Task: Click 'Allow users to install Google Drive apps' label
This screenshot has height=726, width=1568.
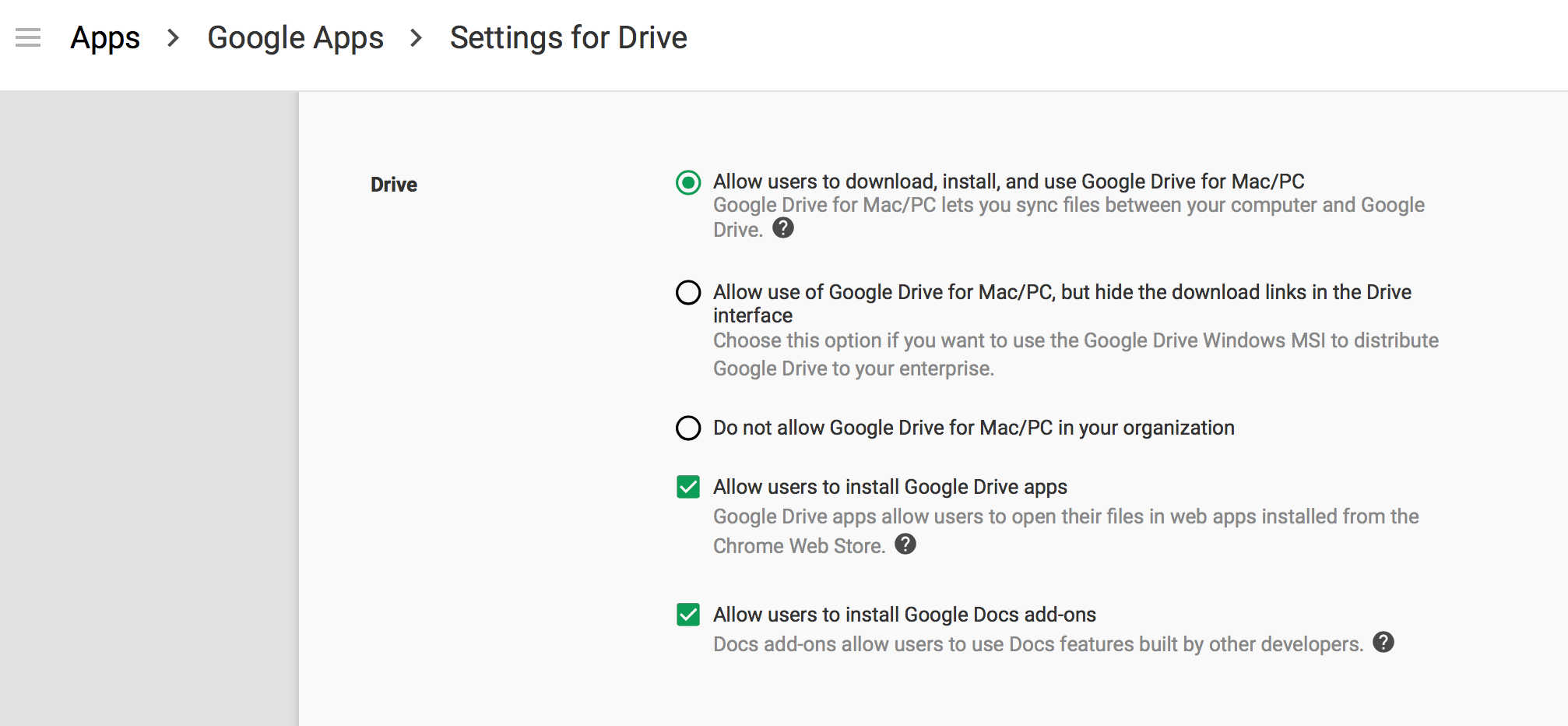Action: pyautogui.click(x=890, y=487)
